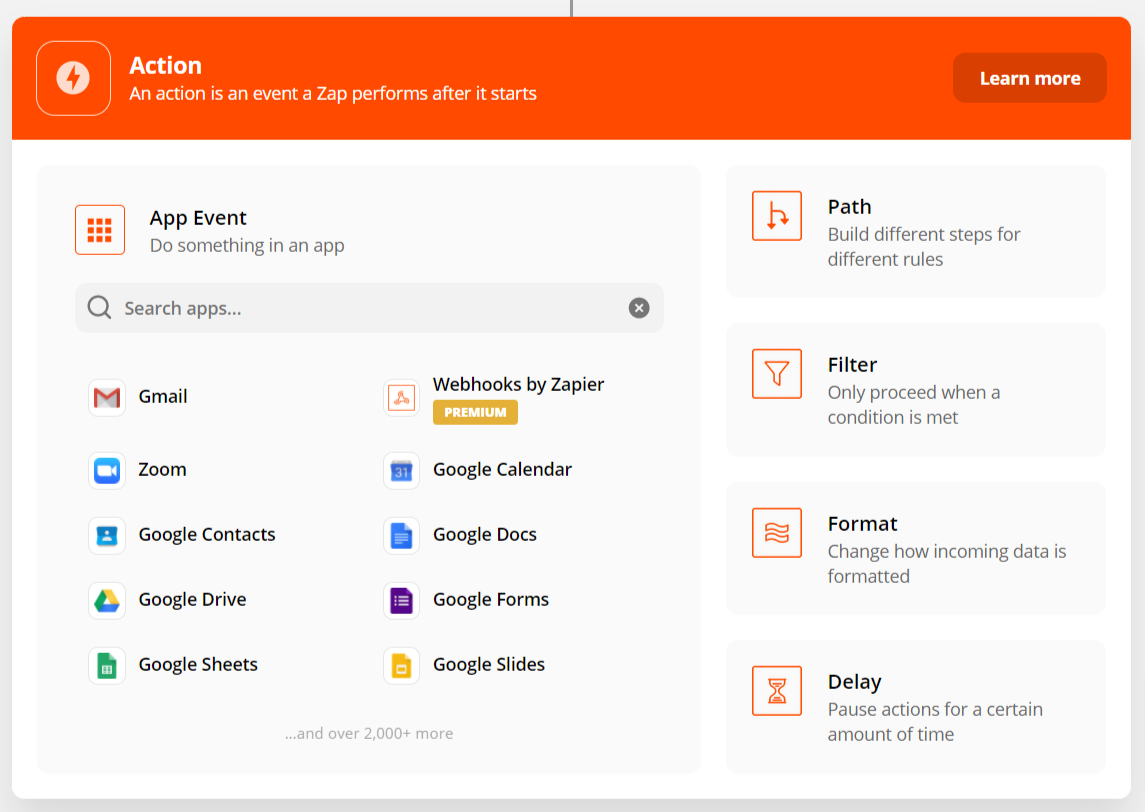
Task: Click the Filter heading
Action: point(852,364)
